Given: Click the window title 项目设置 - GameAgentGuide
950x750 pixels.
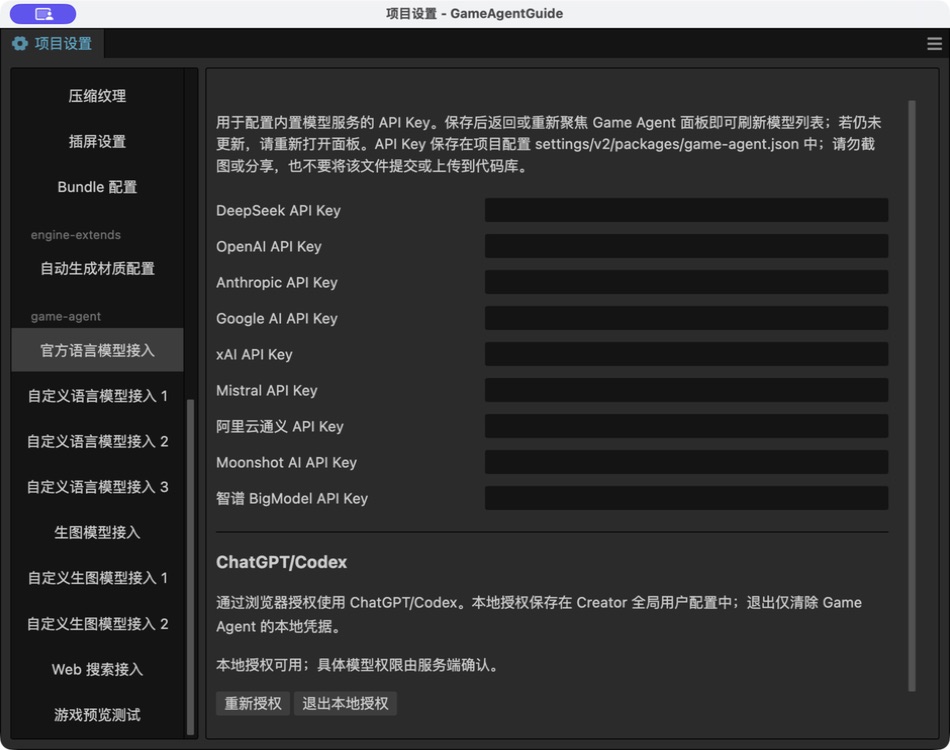Looking at the screenshot, I should pyautogui.click(x=474, y=13).
